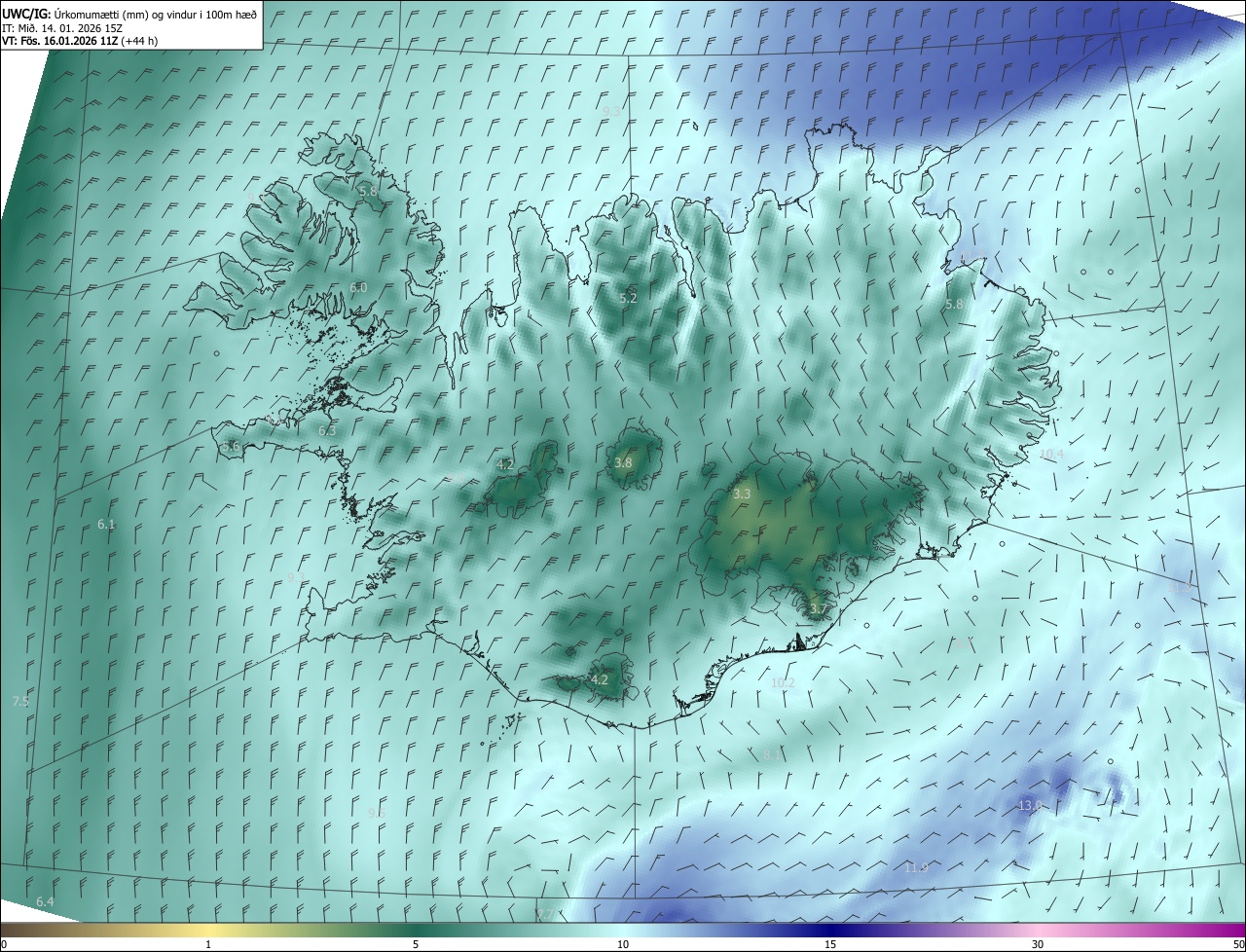Viewport: 1246px width, 952px height.
Task: Select the 3.8 value on Hofsjökull glacier
Action: 623,462
